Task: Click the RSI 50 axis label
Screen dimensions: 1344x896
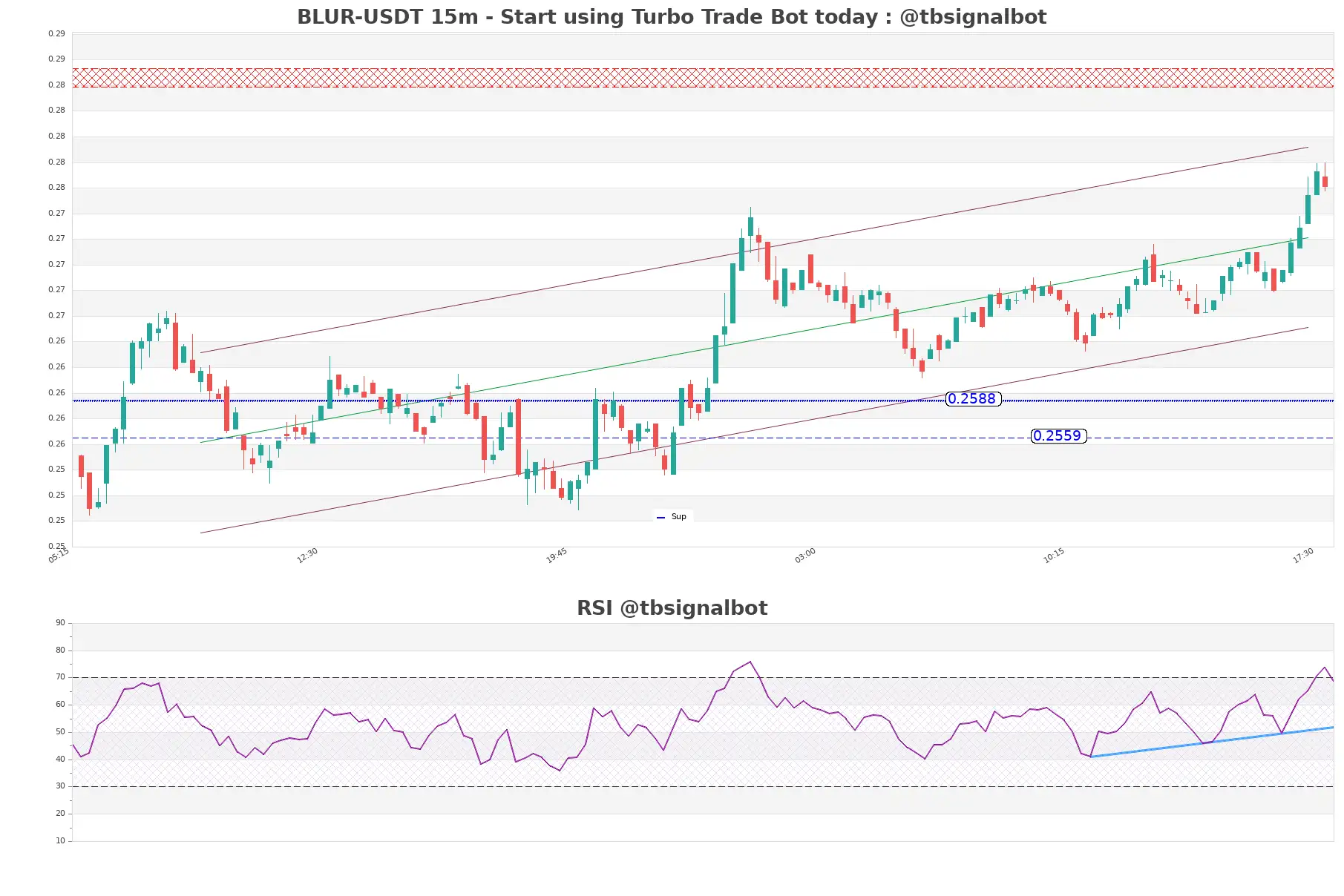Action: 60,732
